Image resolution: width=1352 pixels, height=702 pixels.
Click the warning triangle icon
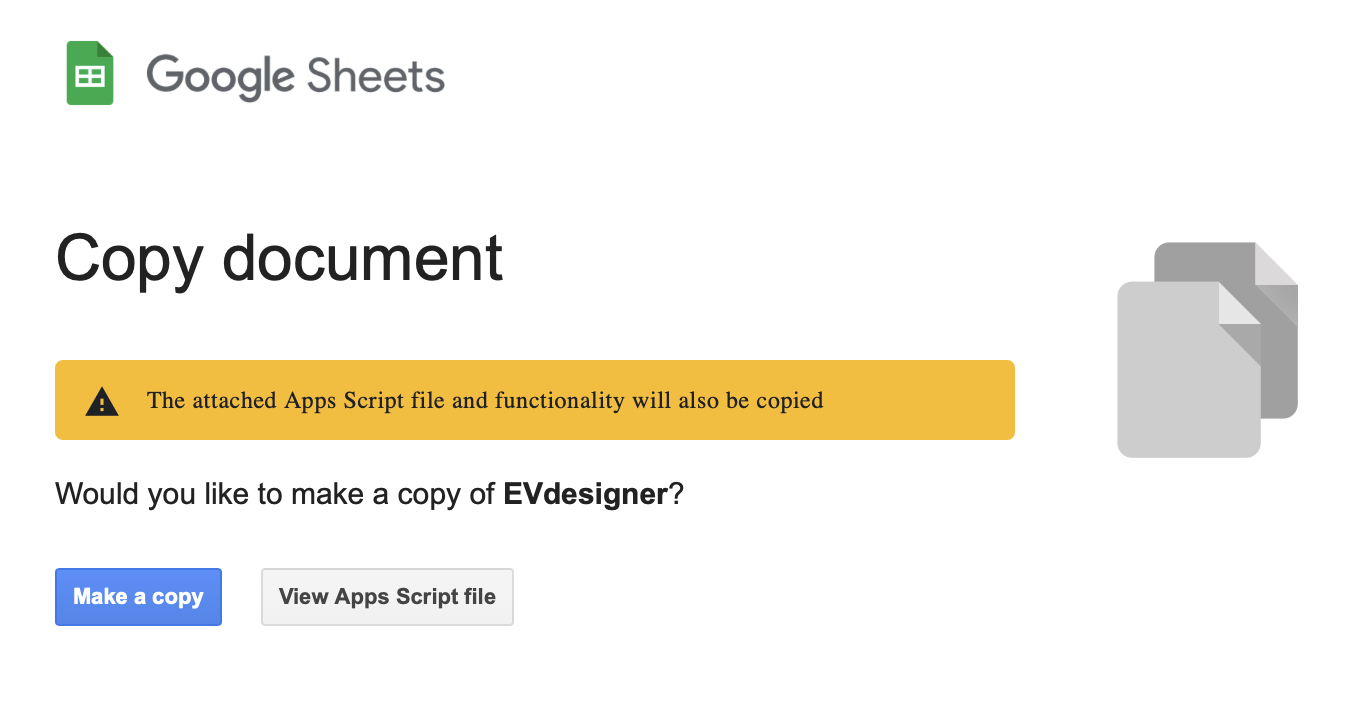coord(101,402)
